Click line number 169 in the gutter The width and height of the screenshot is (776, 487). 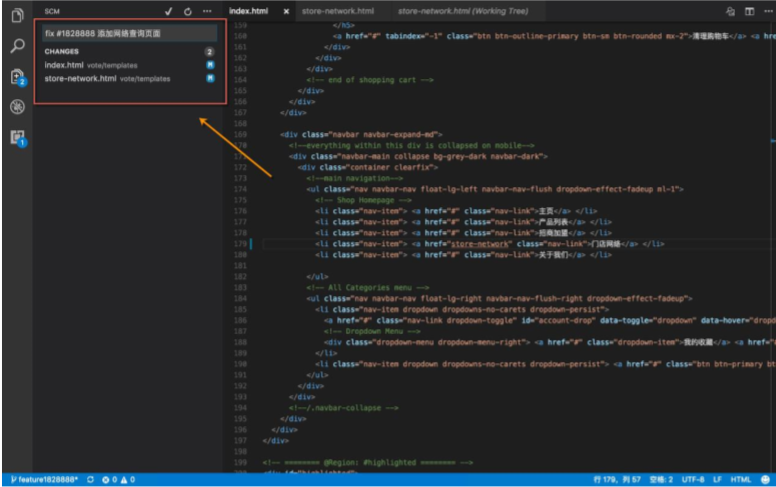coord(241,135)
